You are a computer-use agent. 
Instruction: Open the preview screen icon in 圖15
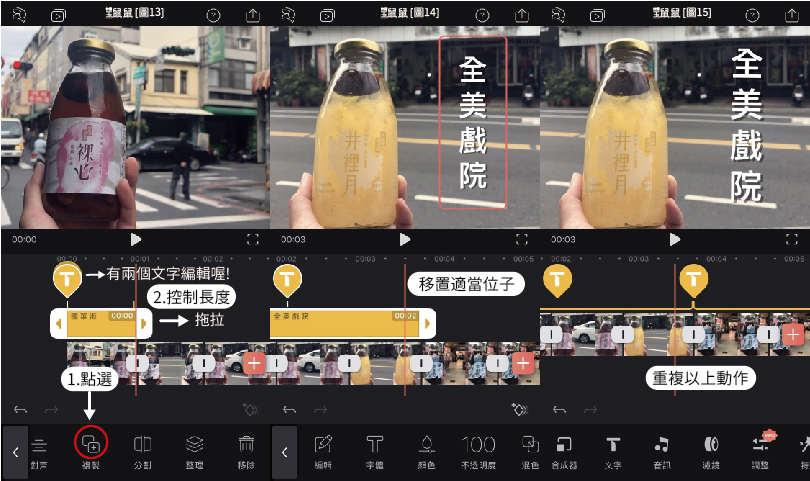[x=597, y=16]
